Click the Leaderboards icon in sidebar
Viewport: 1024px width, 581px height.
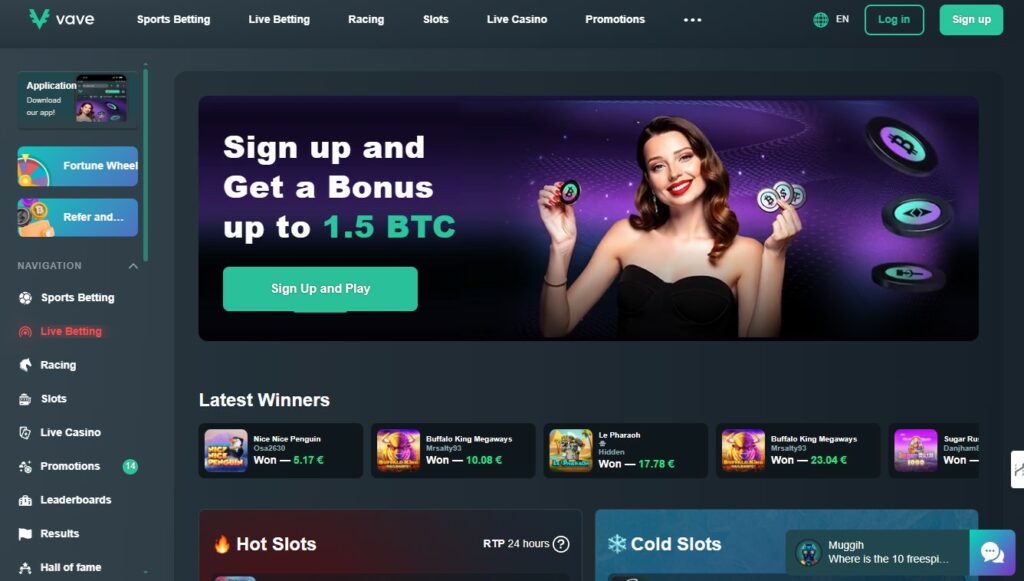(25, 500)
